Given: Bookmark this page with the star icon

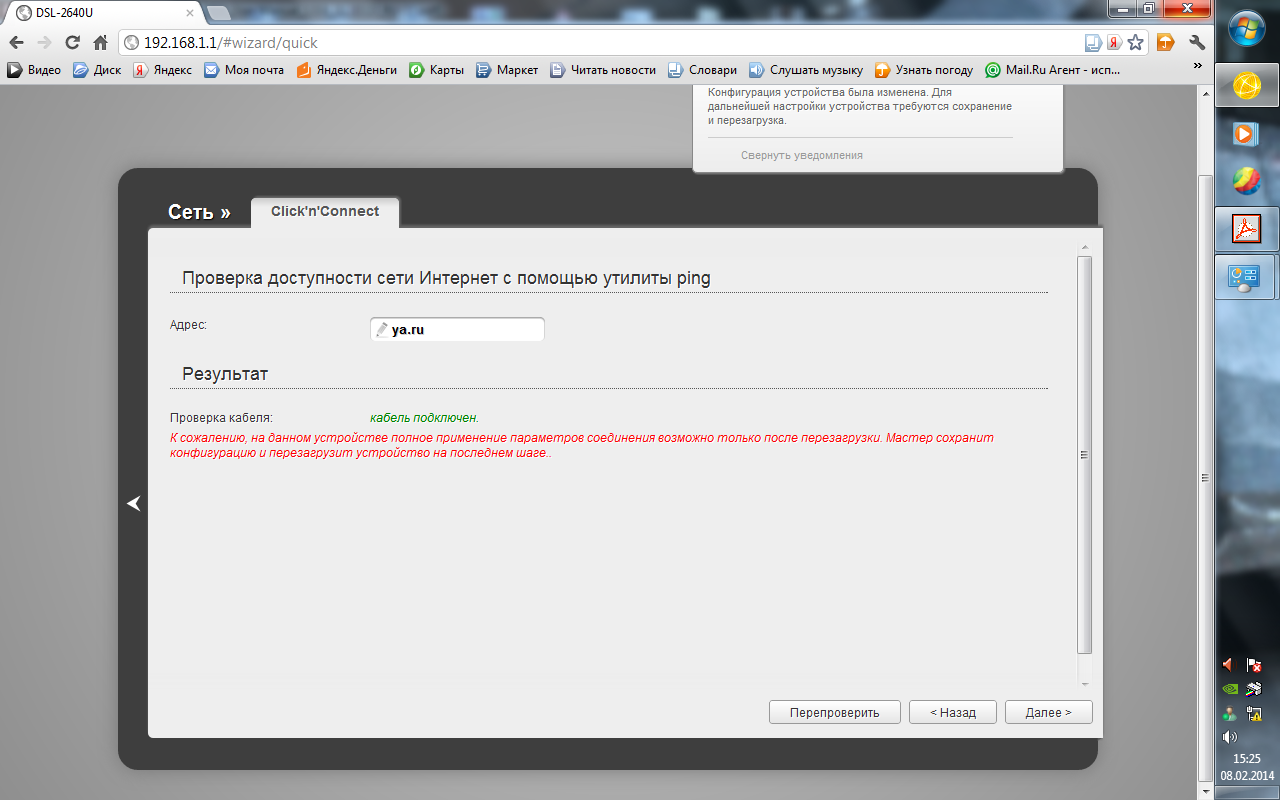Looking at the screenshot, I should tap(1135, 43).
